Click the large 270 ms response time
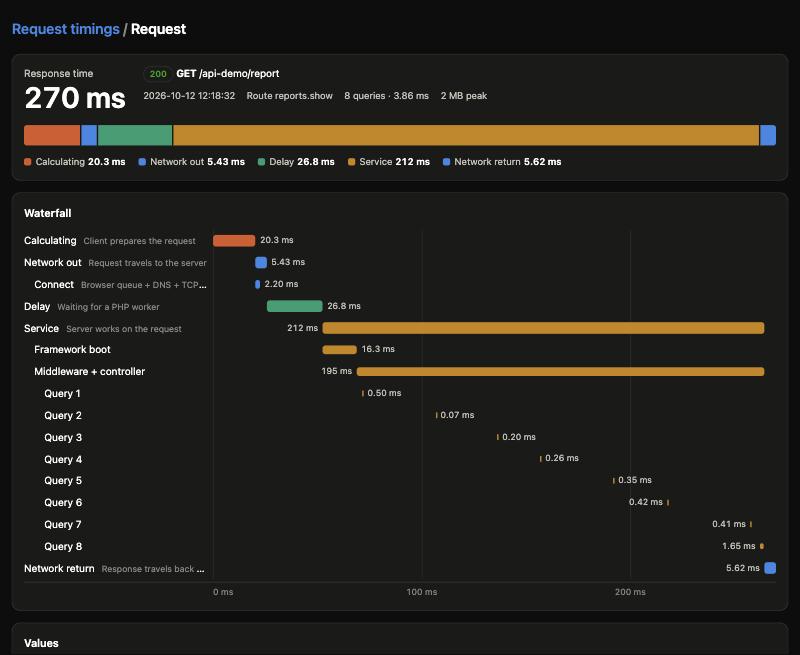The image size is (800, 655). pyautogui.click(x=75, y=98)
